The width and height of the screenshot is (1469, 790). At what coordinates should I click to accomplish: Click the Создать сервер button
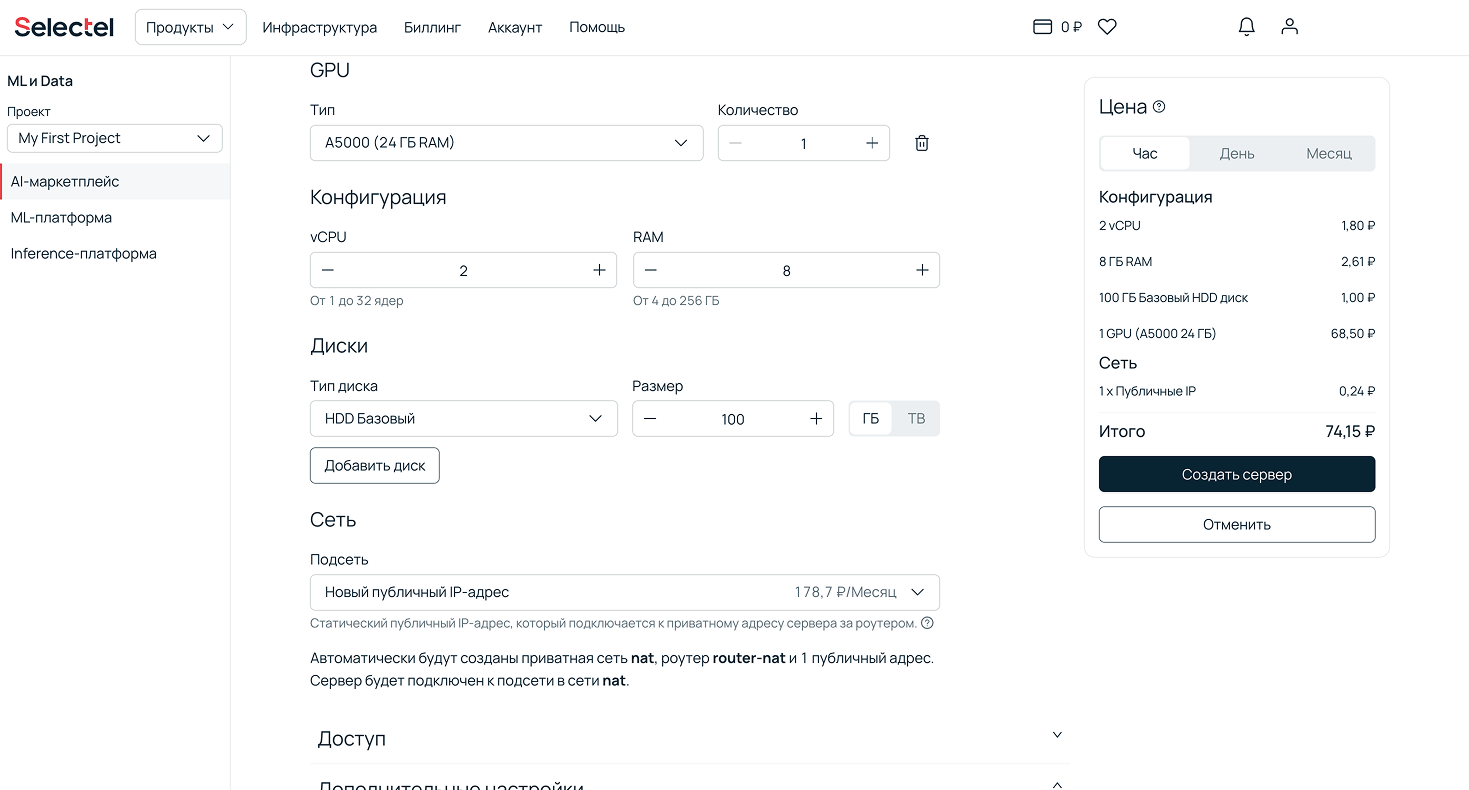click(x=1236, y=474)
